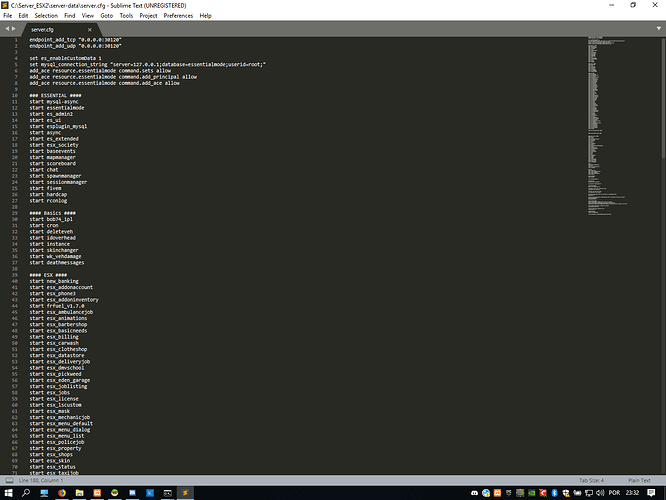Click the 'start es_extended' line
The width and height of the screenshot is (666, 500).
point(54,139)
